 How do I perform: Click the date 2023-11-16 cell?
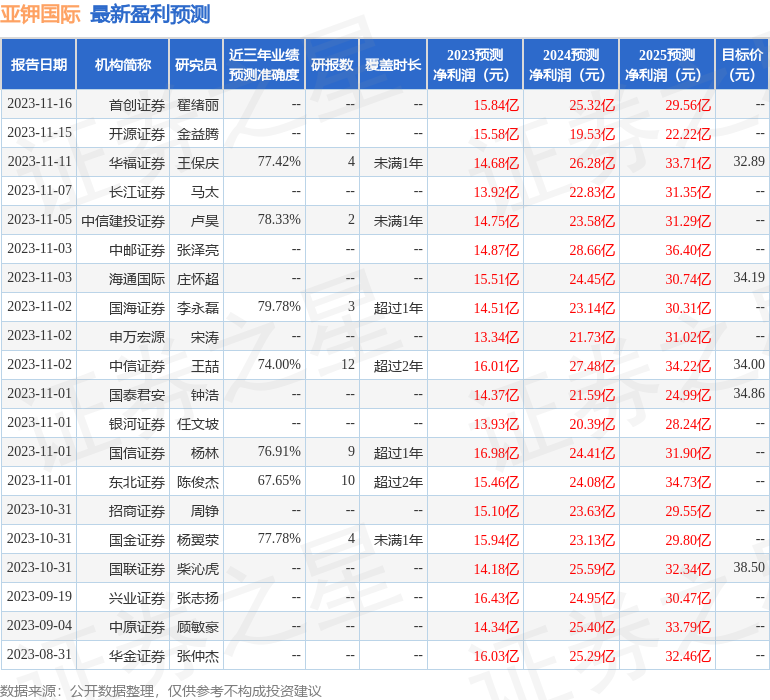coord(39,104)
